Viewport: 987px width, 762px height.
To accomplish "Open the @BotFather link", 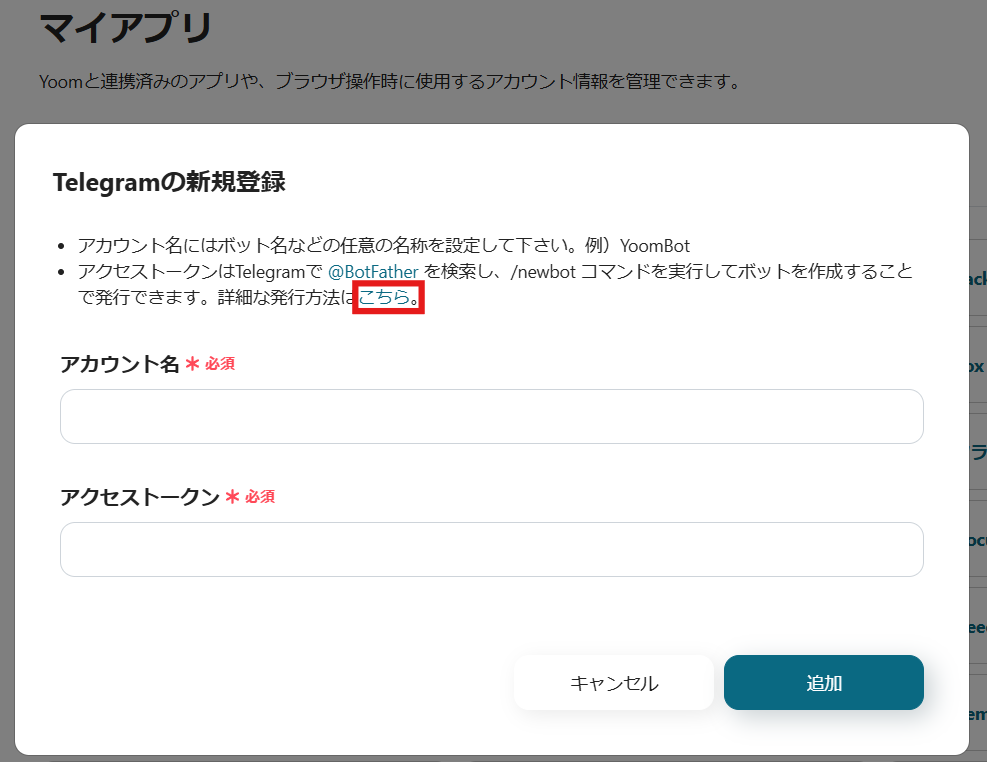I will [x=373, y=272].
